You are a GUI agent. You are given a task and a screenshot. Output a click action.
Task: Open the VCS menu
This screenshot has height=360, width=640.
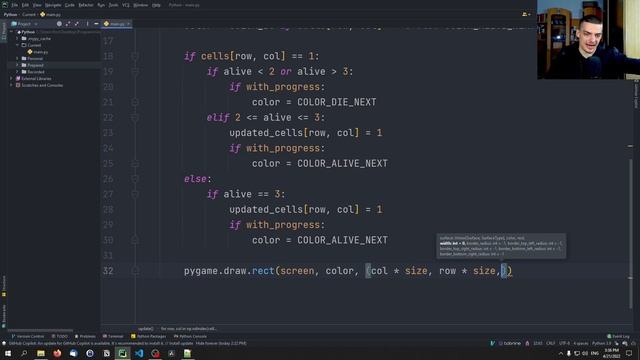click(126, 5)
